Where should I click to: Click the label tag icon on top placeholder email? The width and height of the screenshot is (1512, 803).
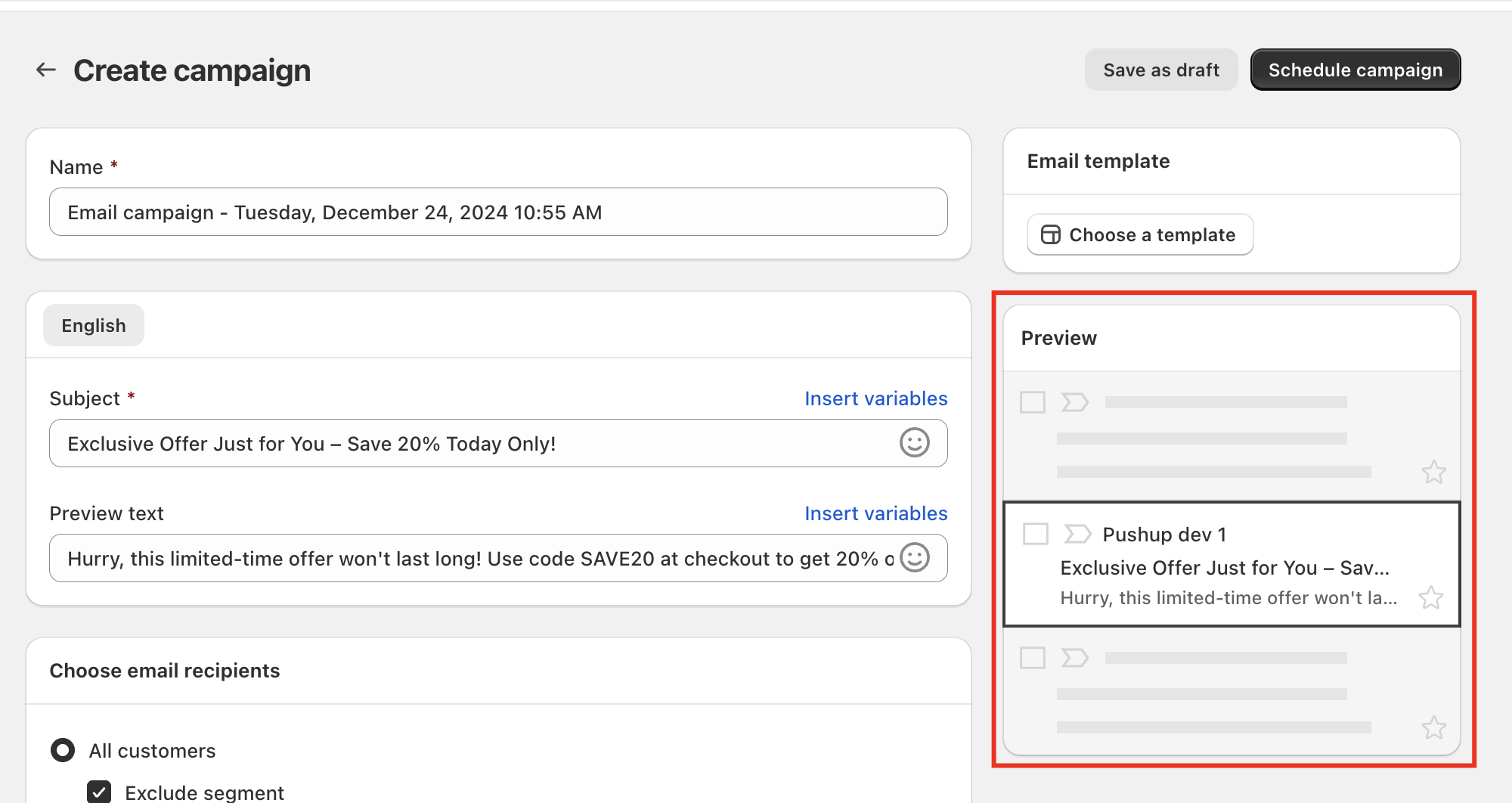pos(1074,402)
